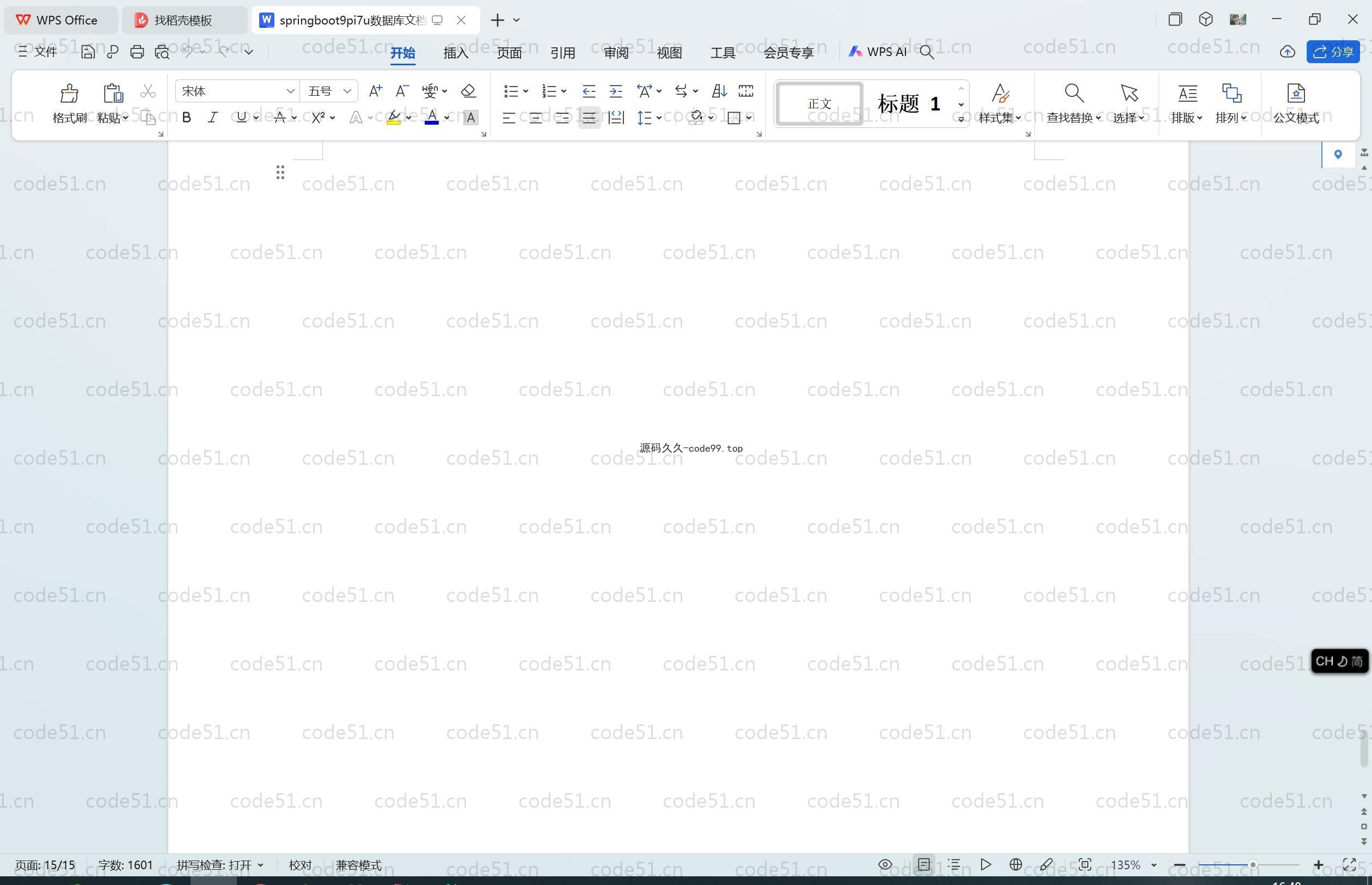Viewport: 1372px width, 885px height.
Task: Apply blue font color swatch
Action: pos(432,118)
